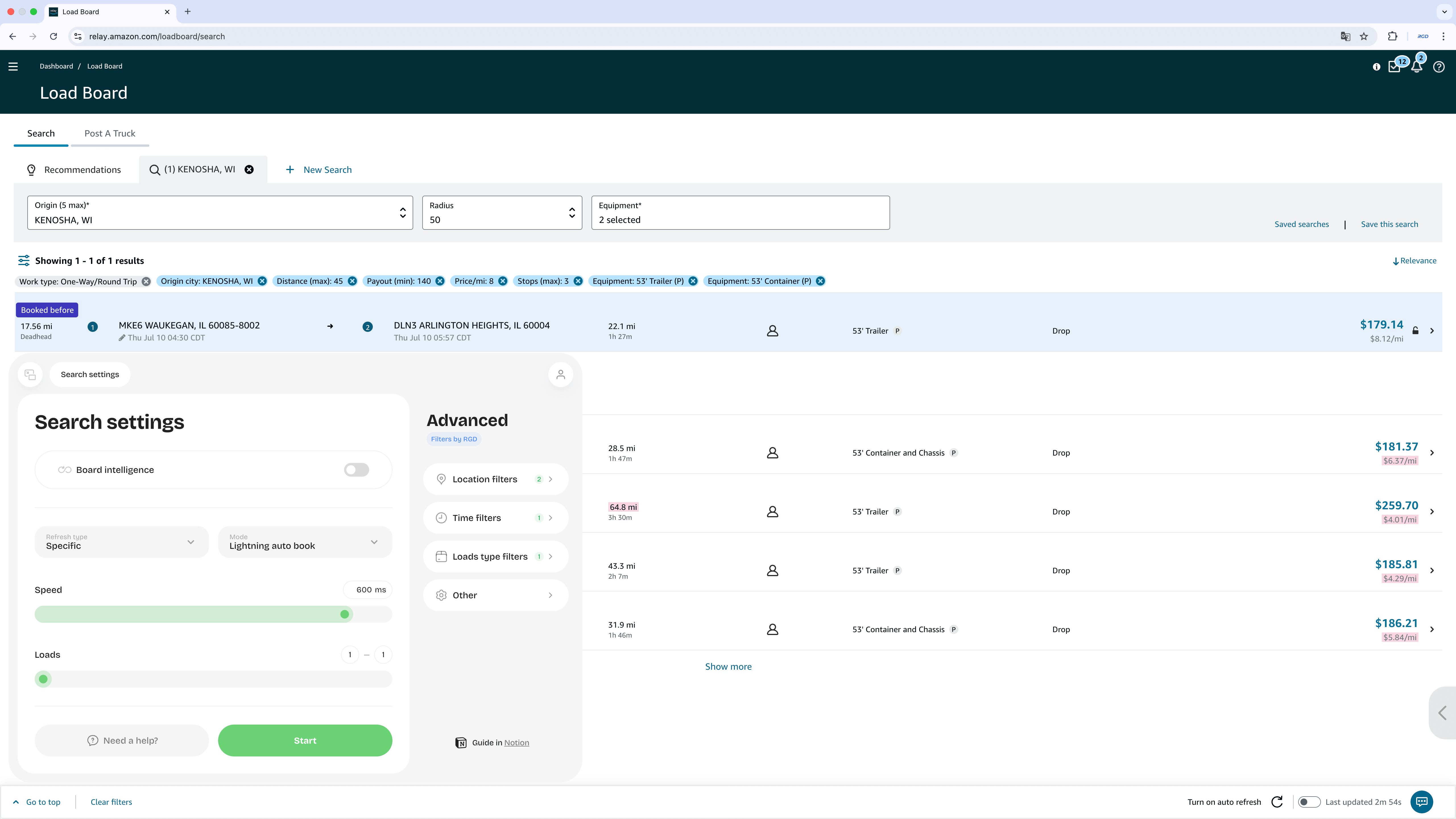
Task: Click the Radius input field
Action: point(501,213)
